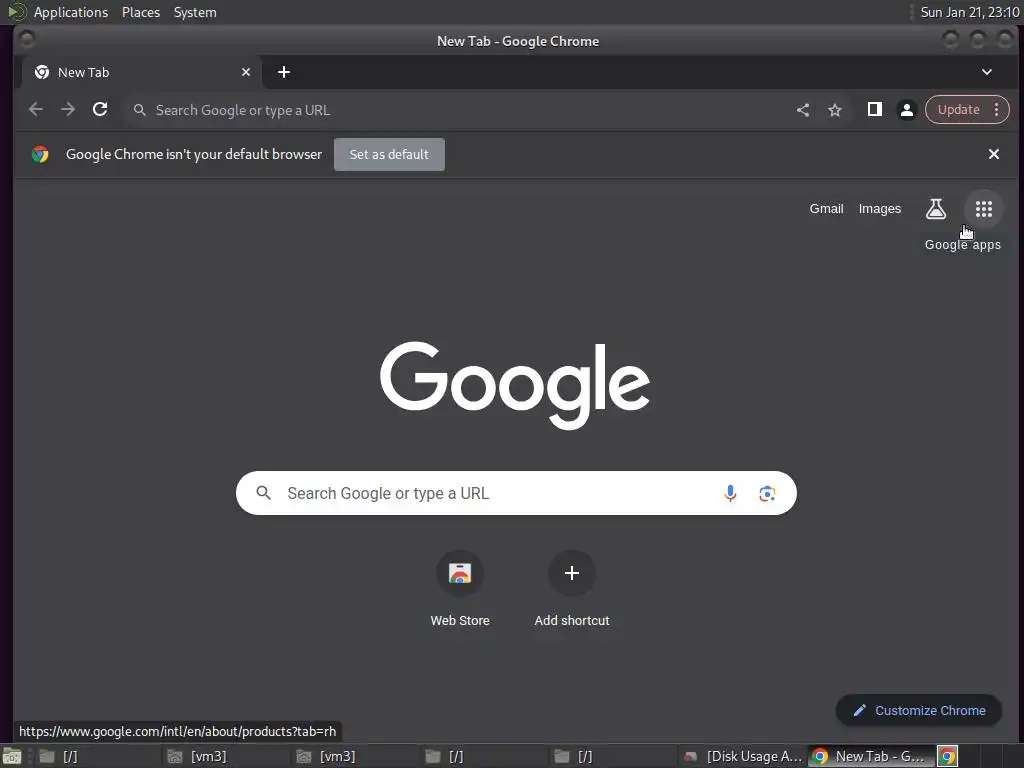The height and width of the screenshot is (768, 1024).
Task: Open the Web Store shortcut
Action: tap(460, 588)
